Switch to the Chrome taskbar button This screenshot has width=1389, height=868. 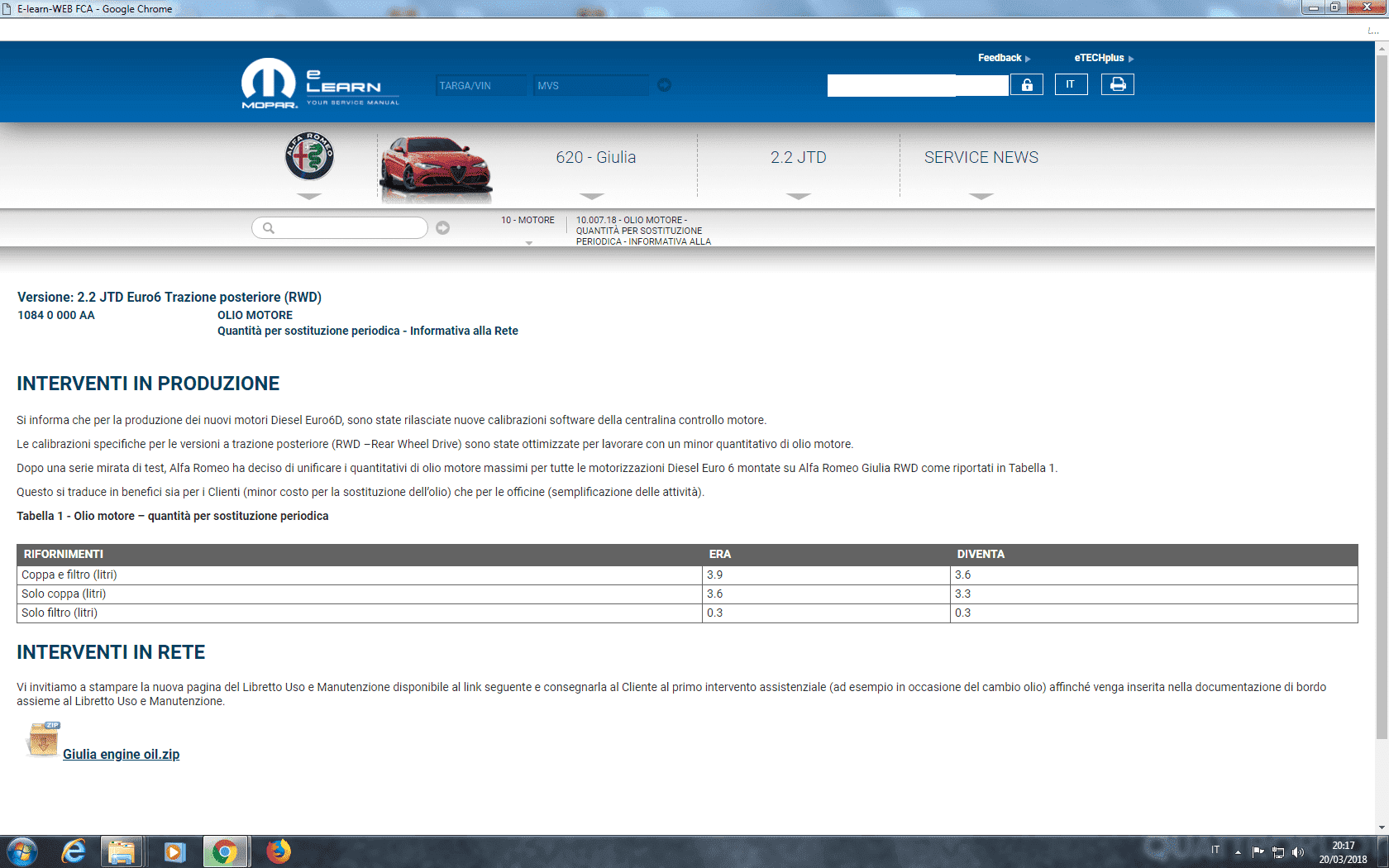click(225, 851)
